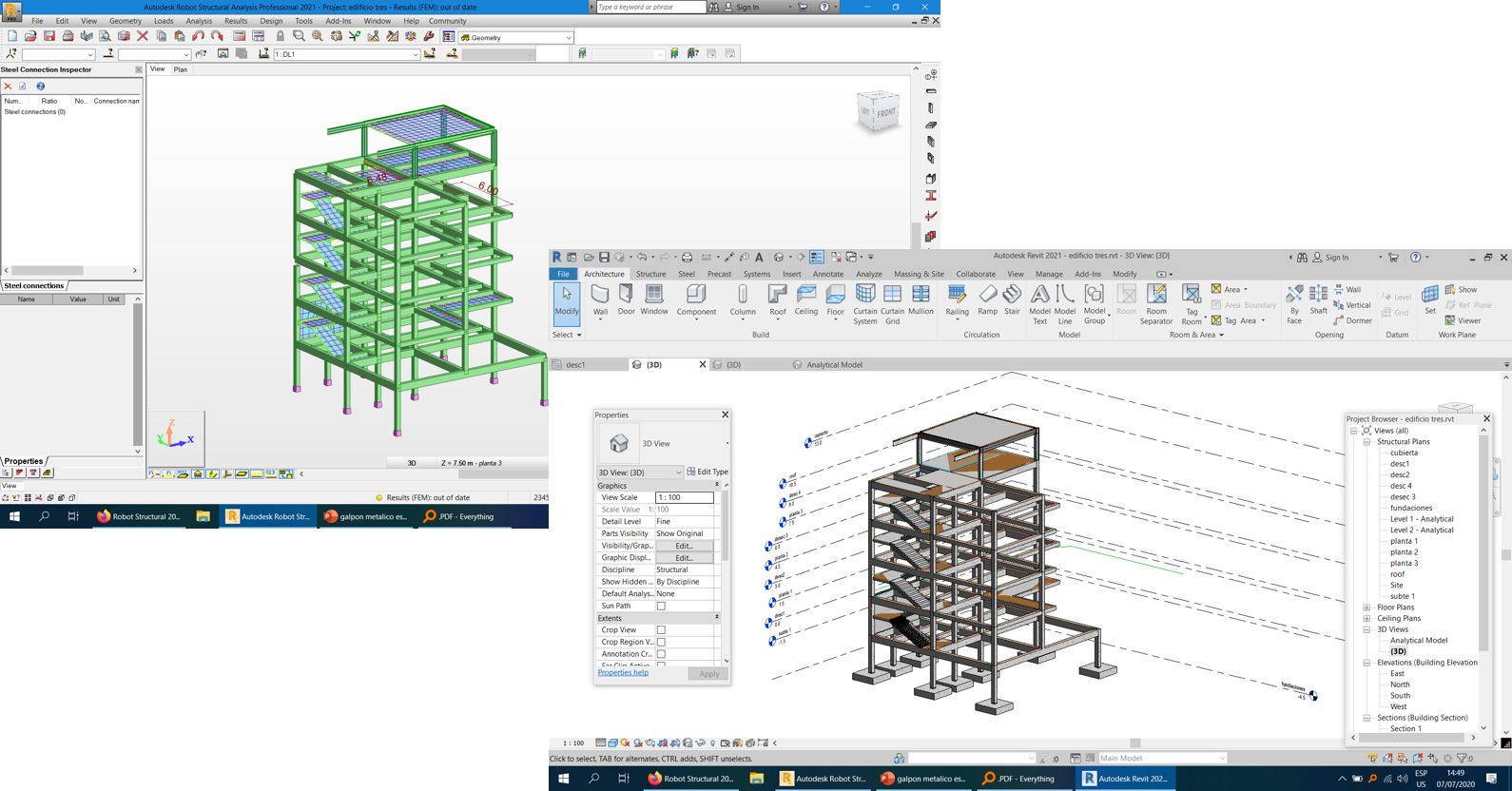Click help icon in Steel Connection Inspector

(40, 86)
